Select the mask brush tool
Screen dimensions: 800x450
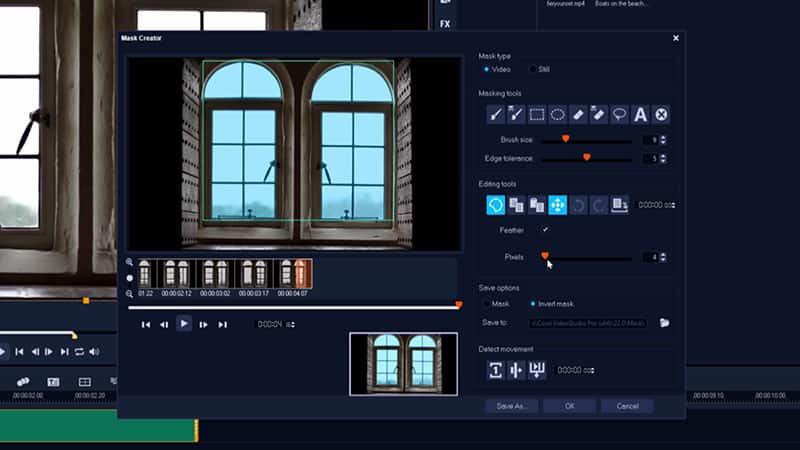click(x=495, y=114)
